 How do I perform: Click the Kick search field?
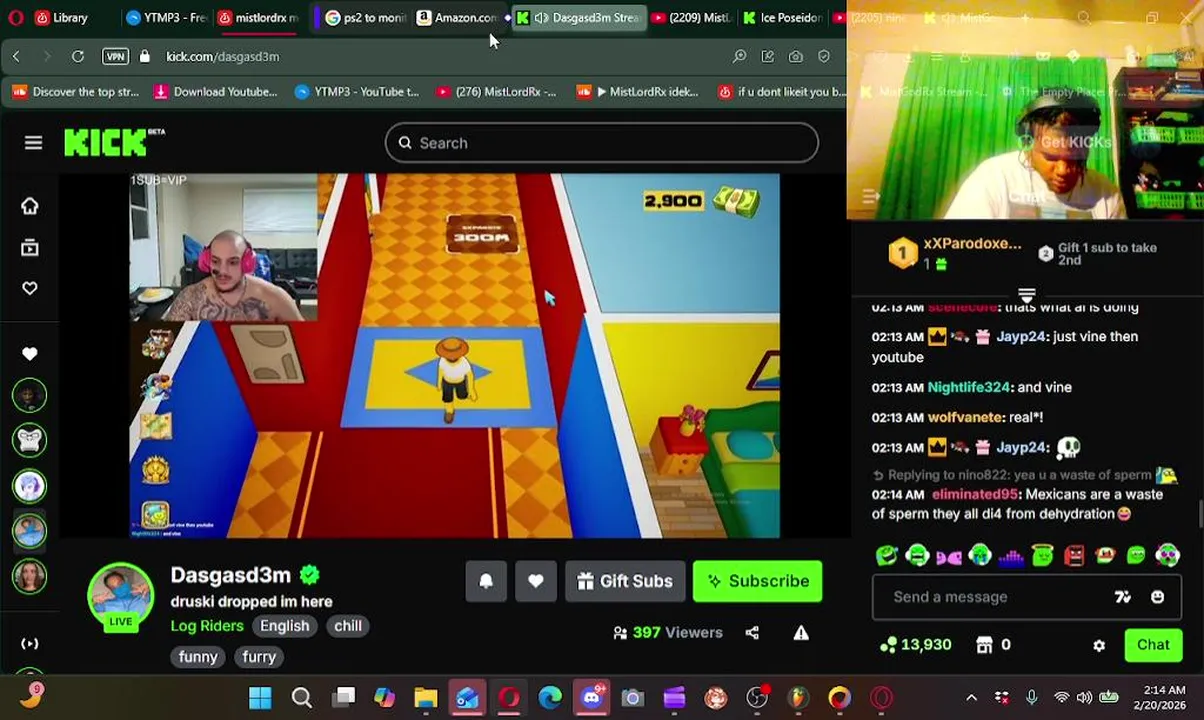[601, 143]
